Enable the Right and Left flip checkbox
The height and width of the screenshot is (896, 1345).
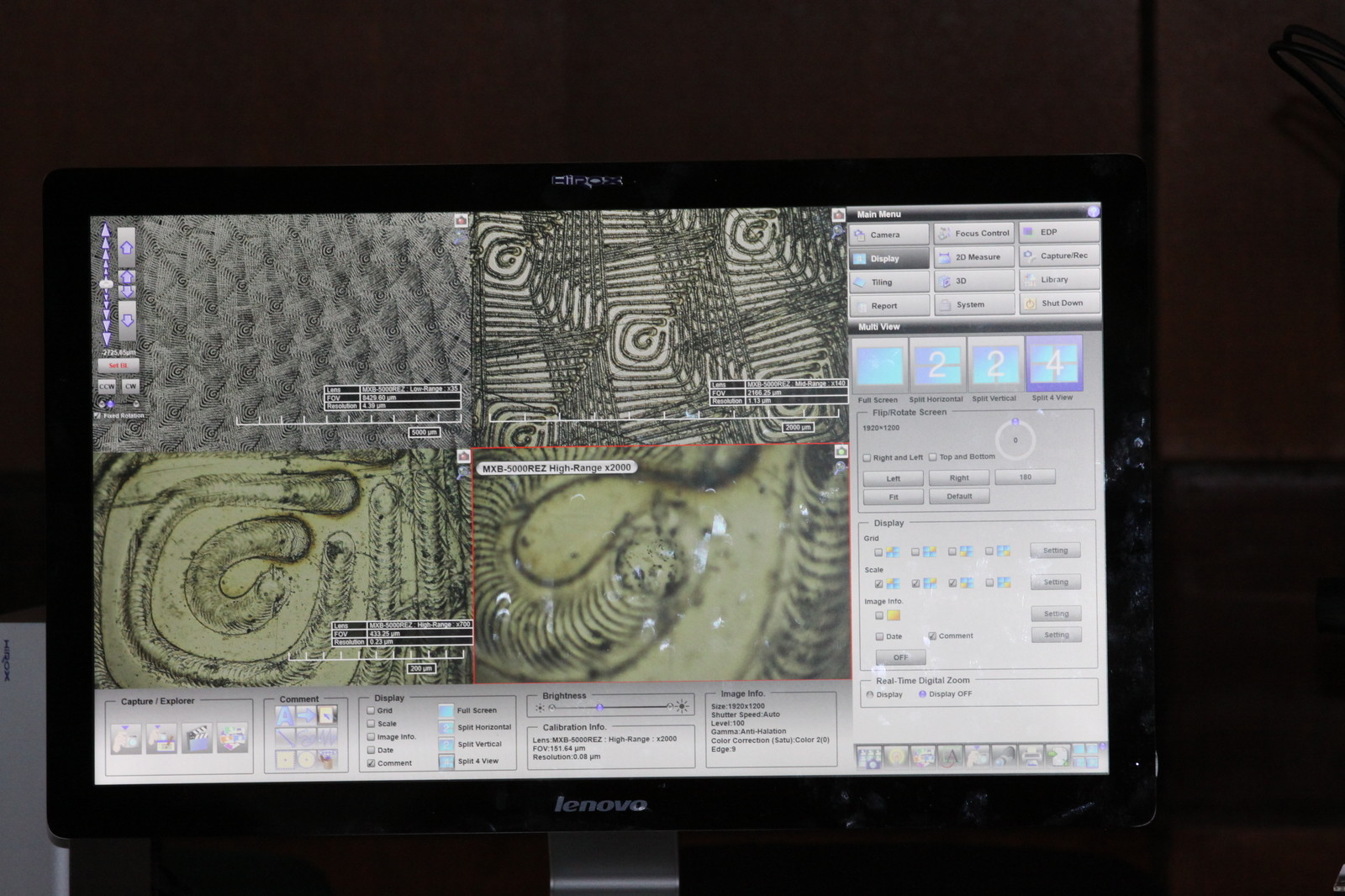click(x=867, y=458)
